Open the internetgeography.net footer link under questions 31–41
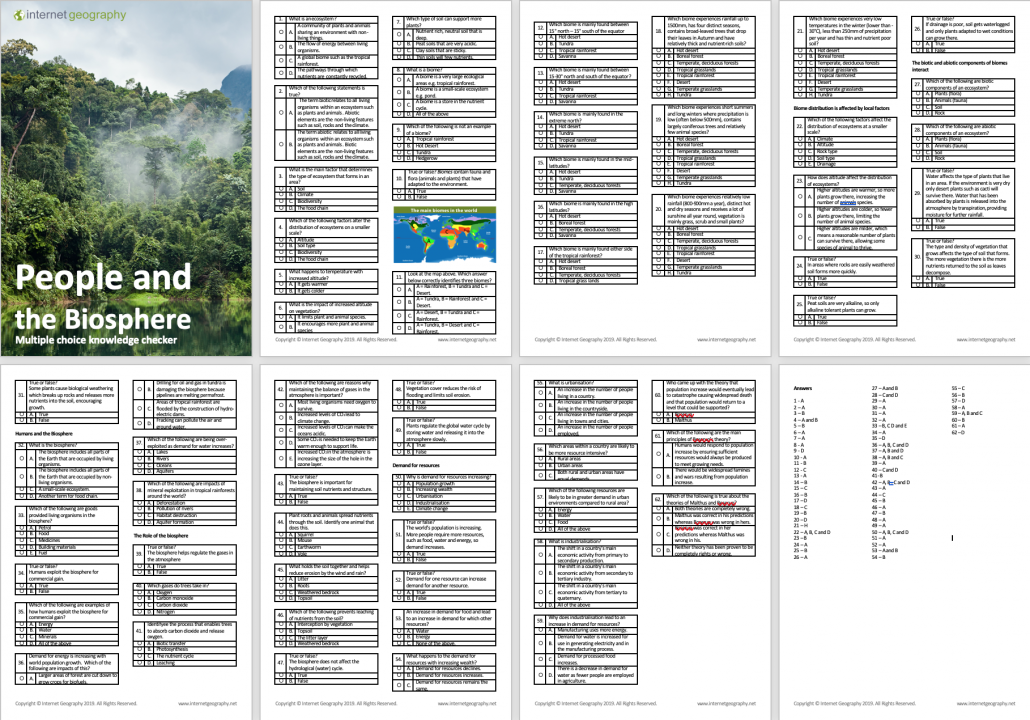Image resolution: width=1030 pixels, height=720 pixels. click(x=207, y=704)
